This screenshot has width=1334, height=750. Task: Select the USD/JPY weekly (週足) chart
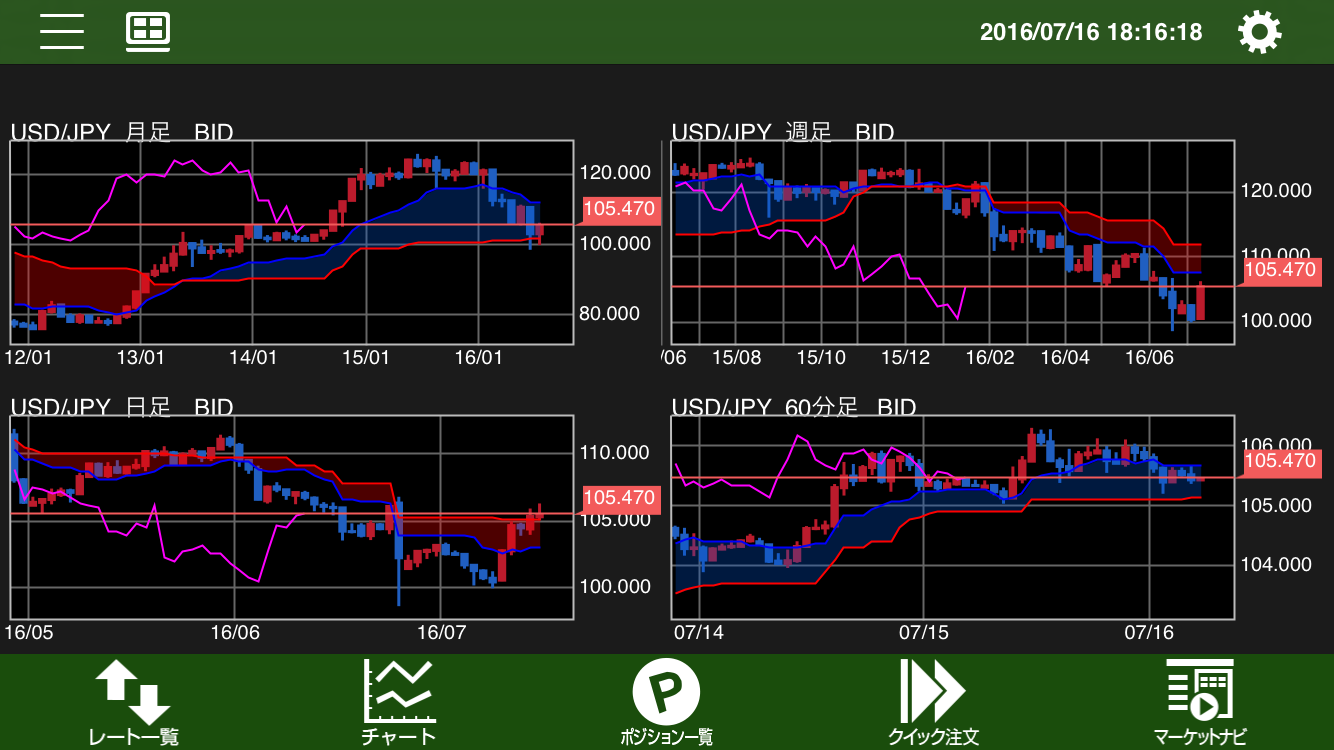pyautogui.click(x=952, y=243)
